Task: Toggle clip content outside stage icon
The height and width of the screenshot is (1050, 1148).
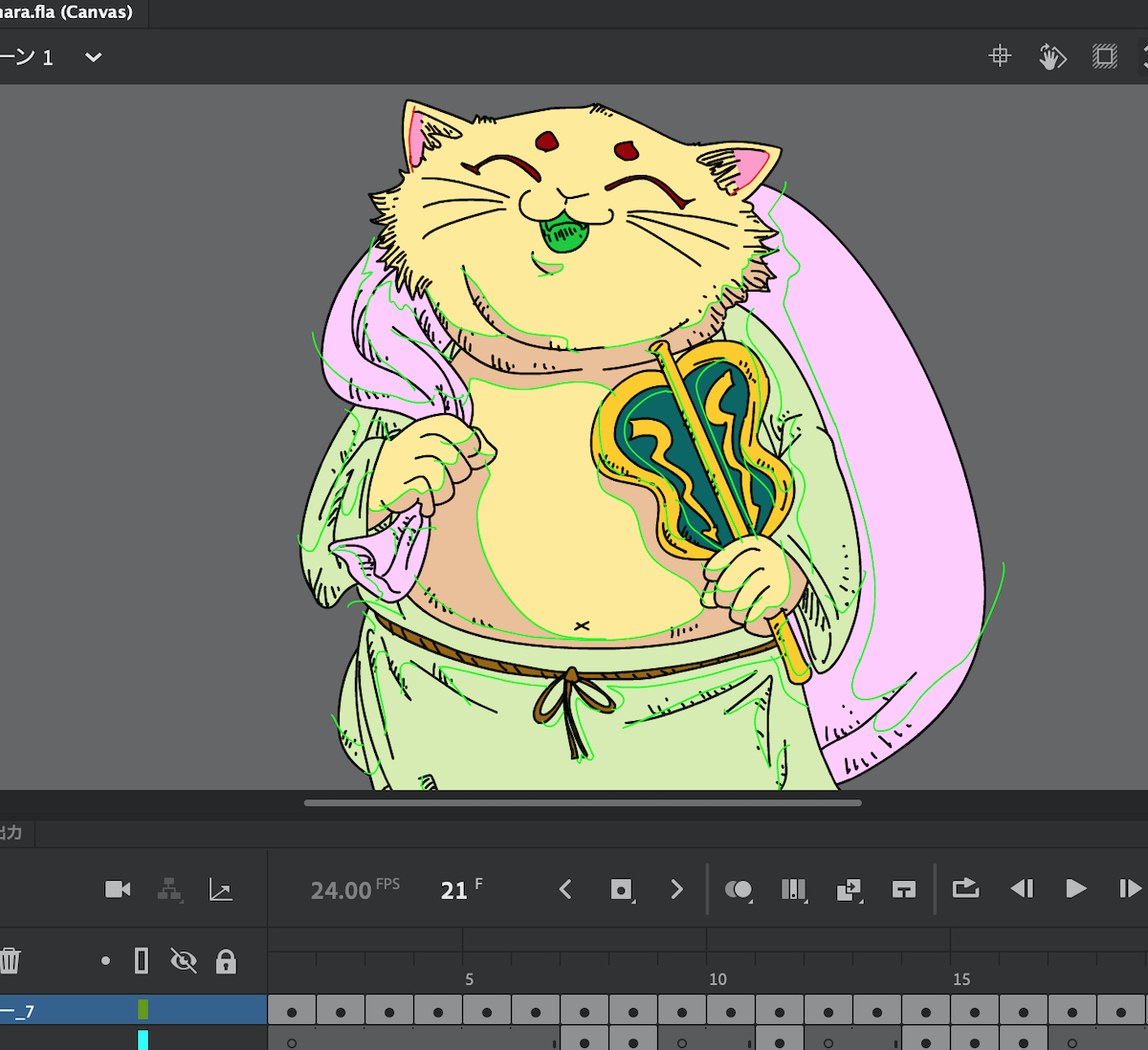Action: click(1105, 56)
